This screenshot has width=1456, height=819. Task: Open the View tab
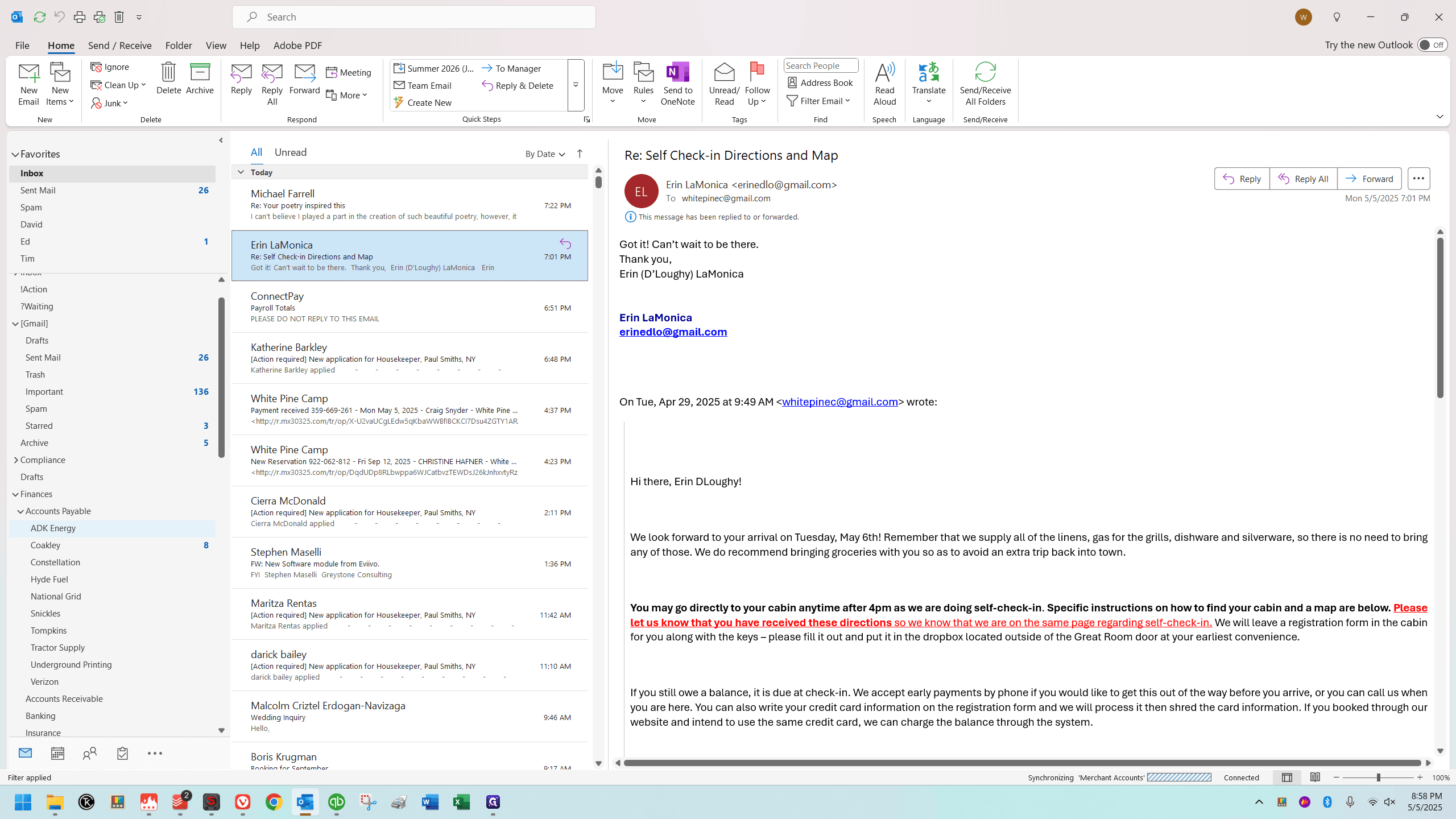tap(216, 45)
